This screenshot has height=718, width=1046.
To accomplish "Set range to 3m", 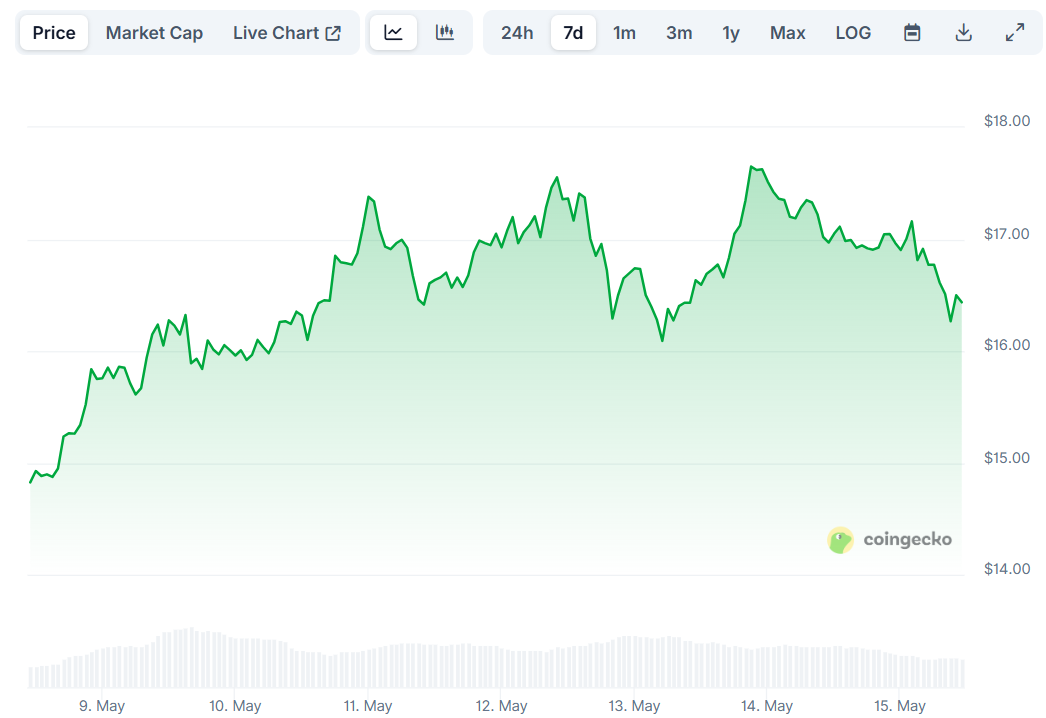I will click(x=679, y=33).
